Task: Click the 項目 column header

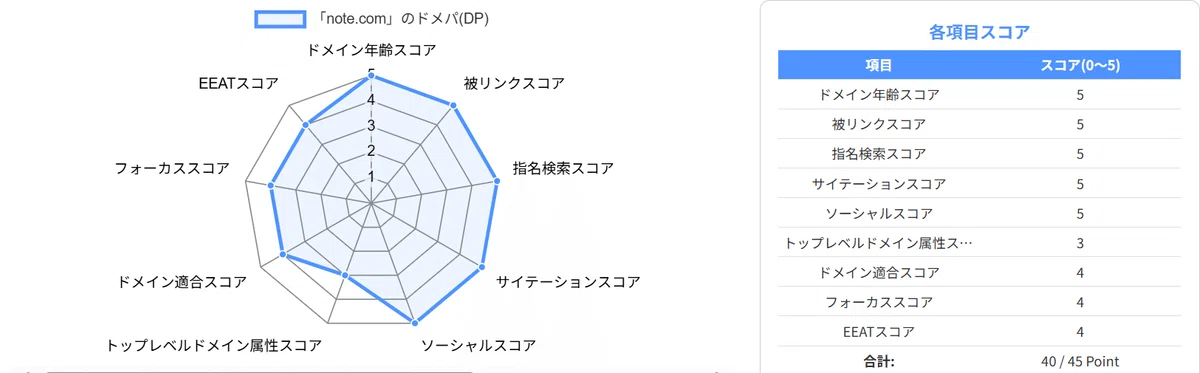Action: (x=879, y=65)
